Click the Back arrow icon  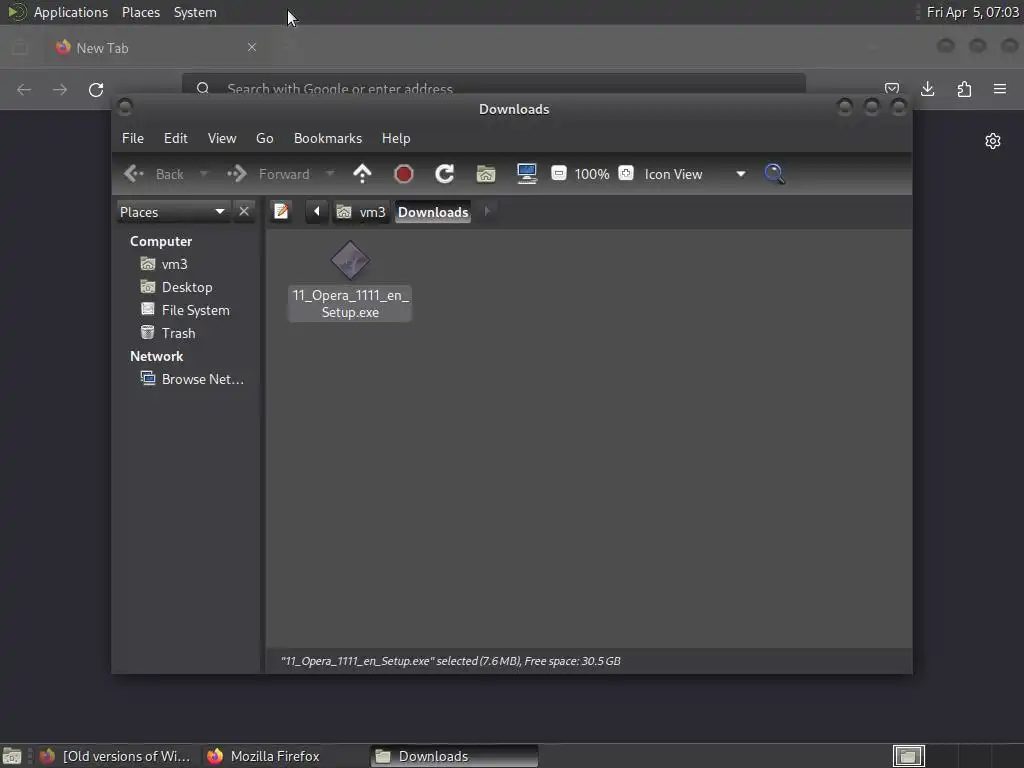(135, 174)
